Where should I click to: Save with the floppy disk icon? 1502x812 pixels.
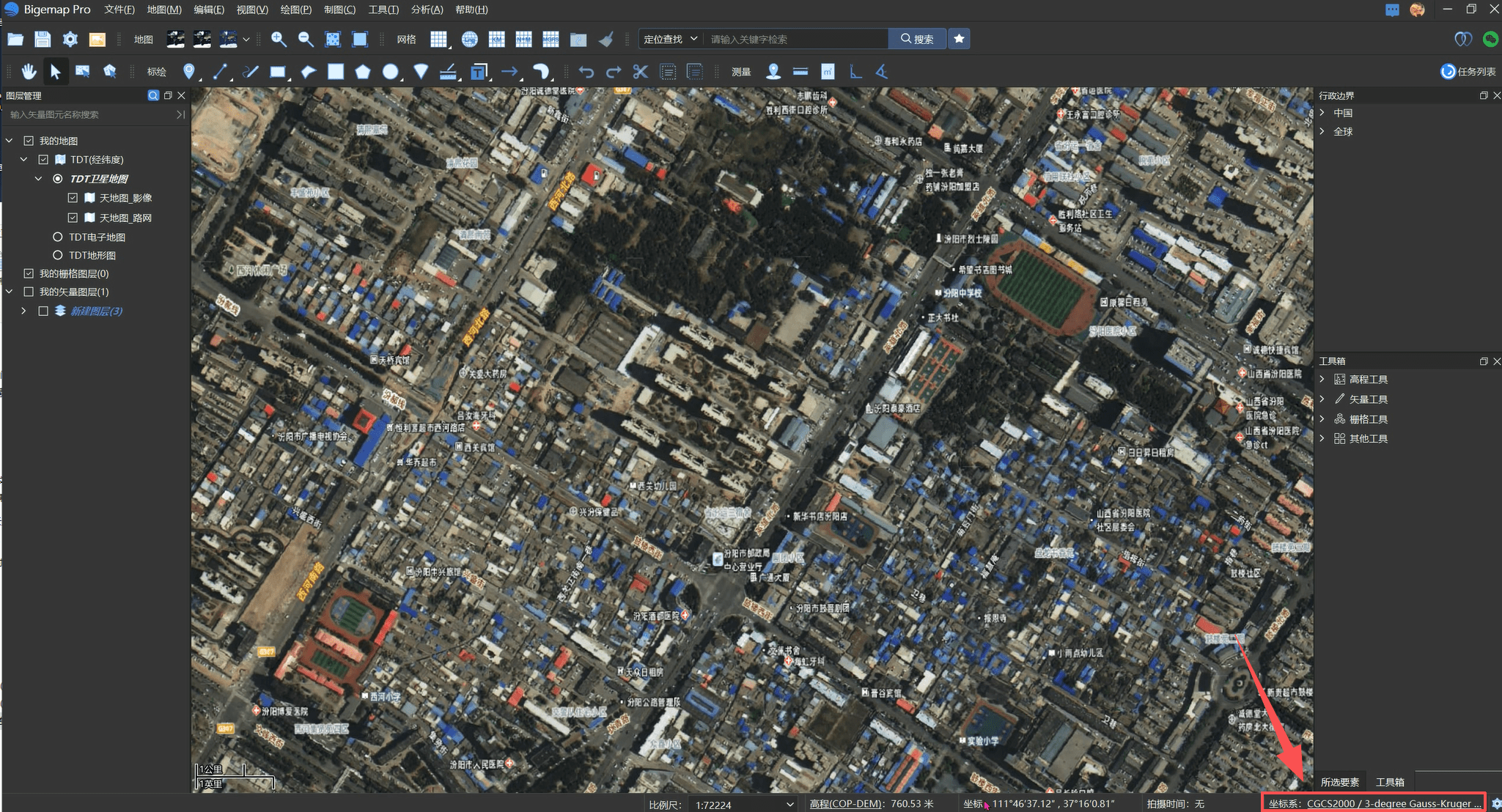click(x=43, y=40)
